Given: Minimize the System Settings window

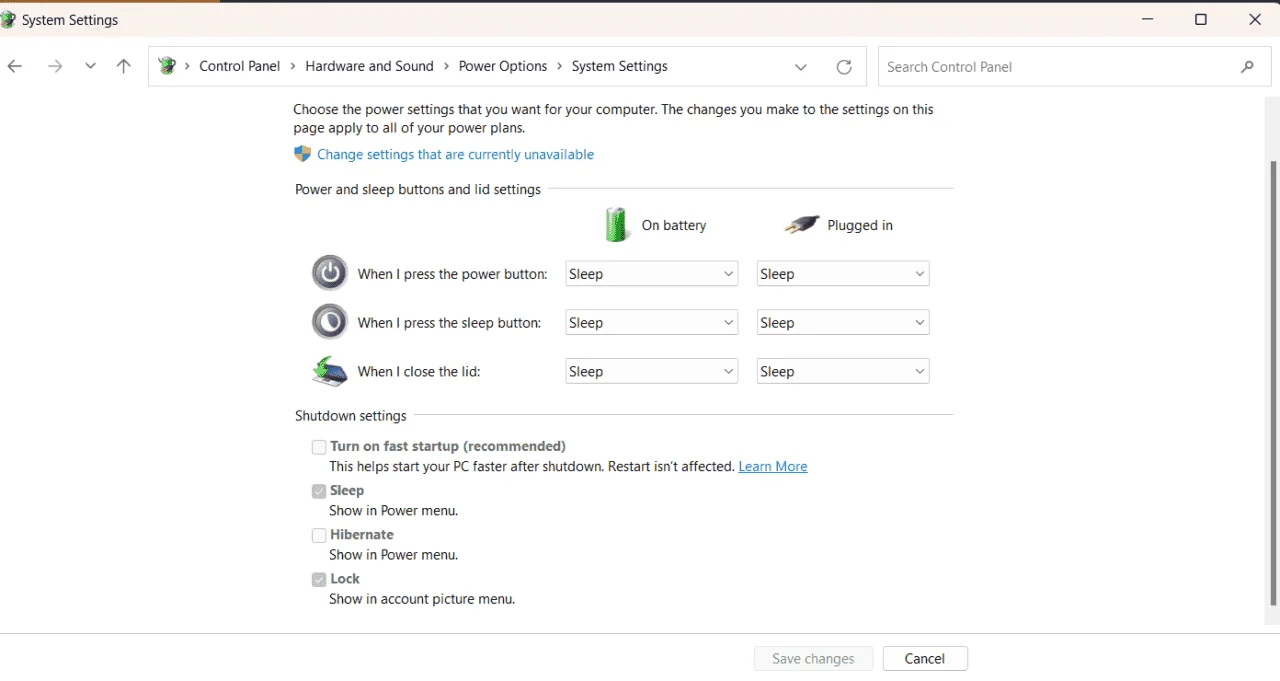Looking at the screenshot, I should (1147, 20).
